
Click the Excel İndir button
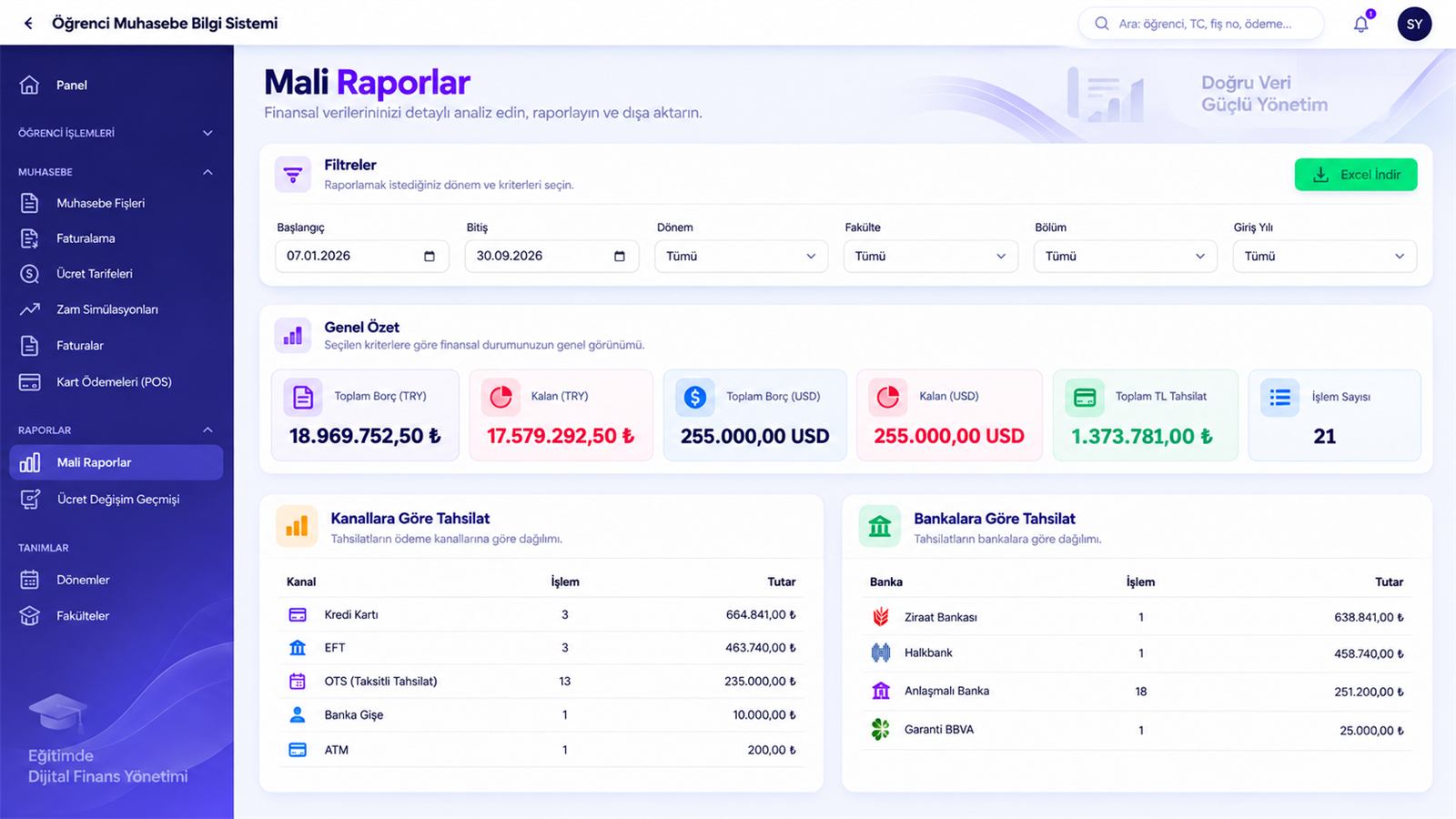(1356, 175)
